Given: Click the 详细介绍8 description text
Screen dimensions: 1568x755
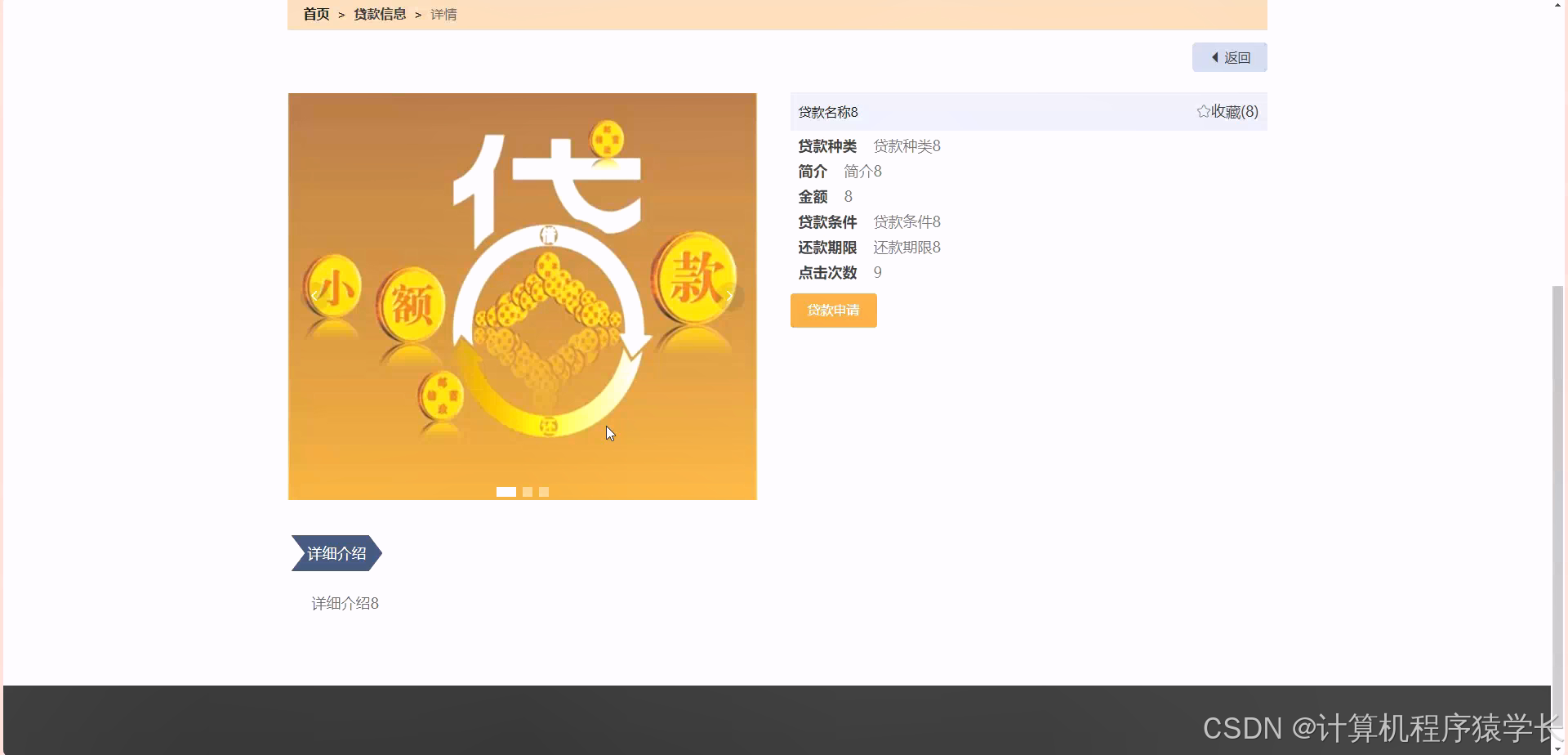Looking at the screenshot, I should pos(344,603).
